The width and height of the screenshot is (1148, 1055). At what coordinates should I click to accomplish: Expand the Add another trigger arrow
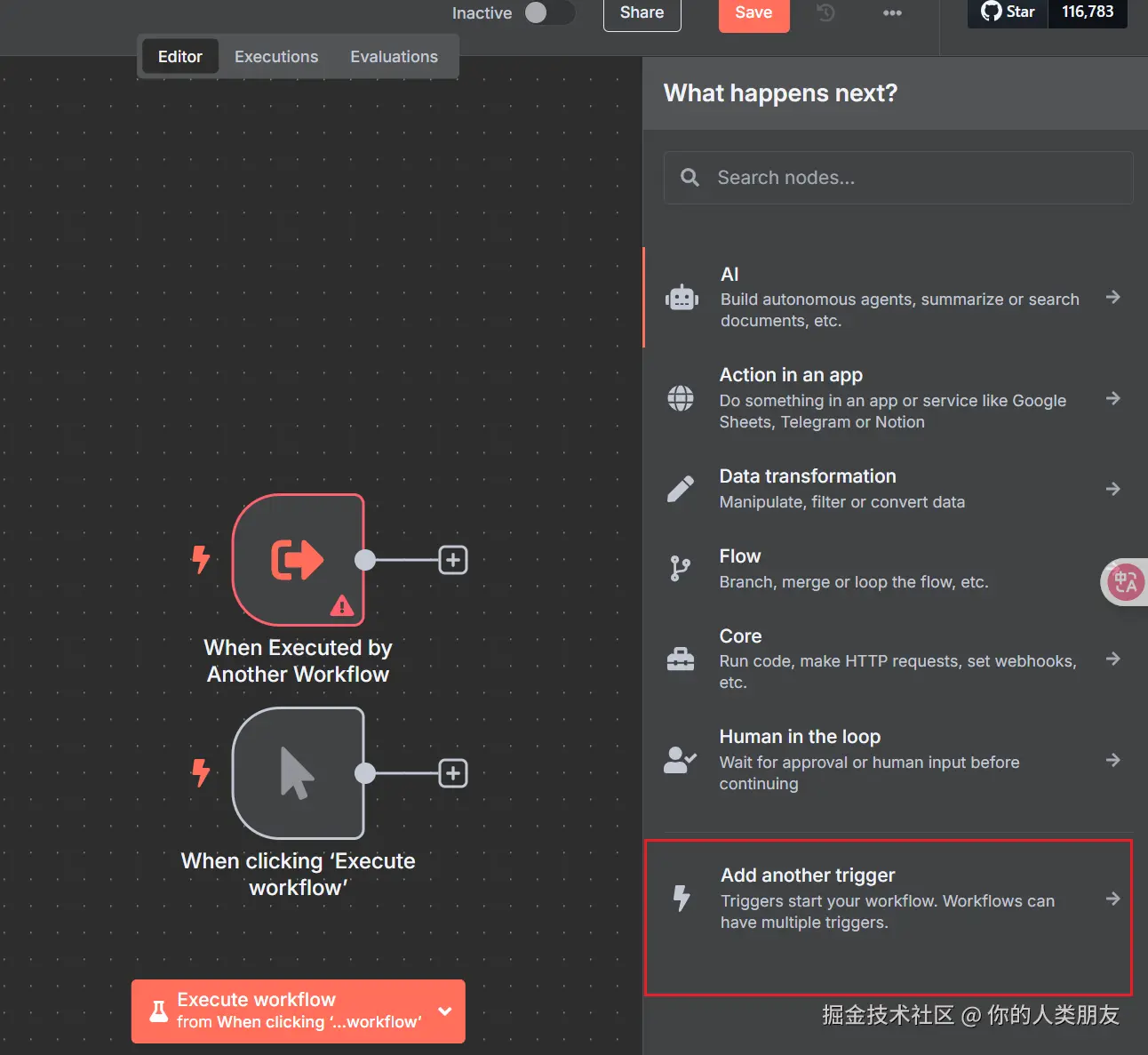[1112, 899]
